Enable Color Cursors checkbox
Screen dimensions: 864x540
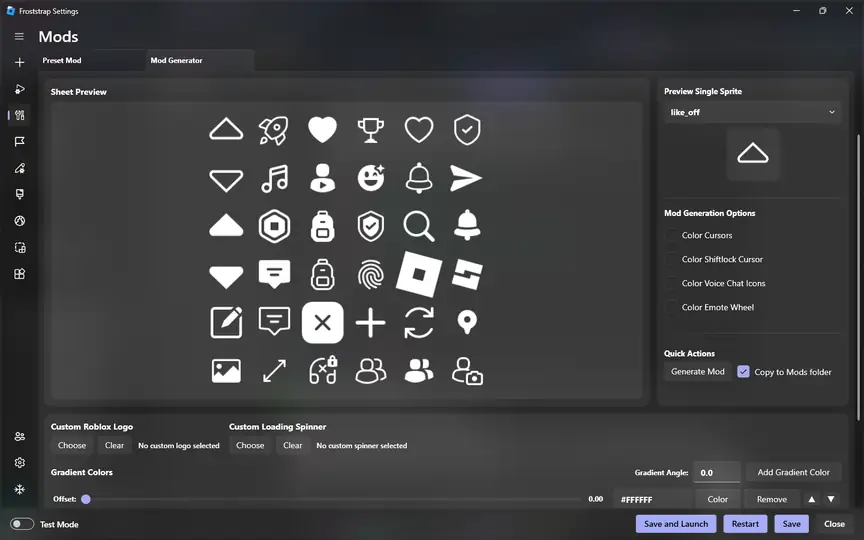click(671, 235)
